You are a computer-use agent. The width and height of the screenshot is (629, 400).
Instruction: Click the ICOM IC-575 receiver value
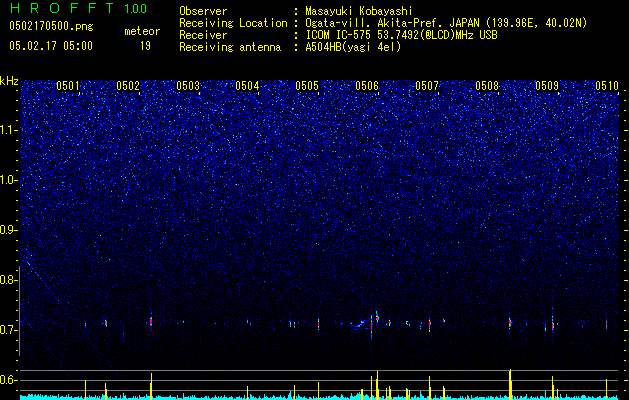tap(401, 35)
